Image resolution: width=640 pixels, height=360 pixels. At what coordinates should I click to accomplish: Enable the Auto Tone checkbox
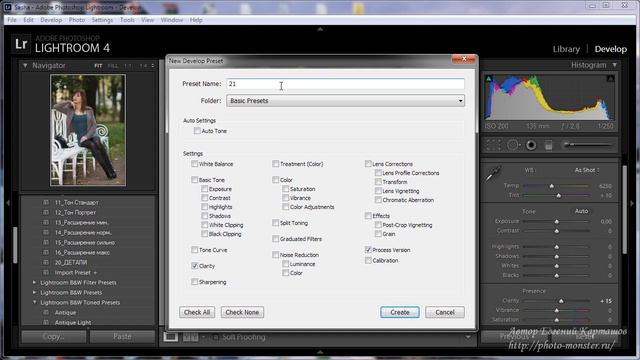[197, 131]
